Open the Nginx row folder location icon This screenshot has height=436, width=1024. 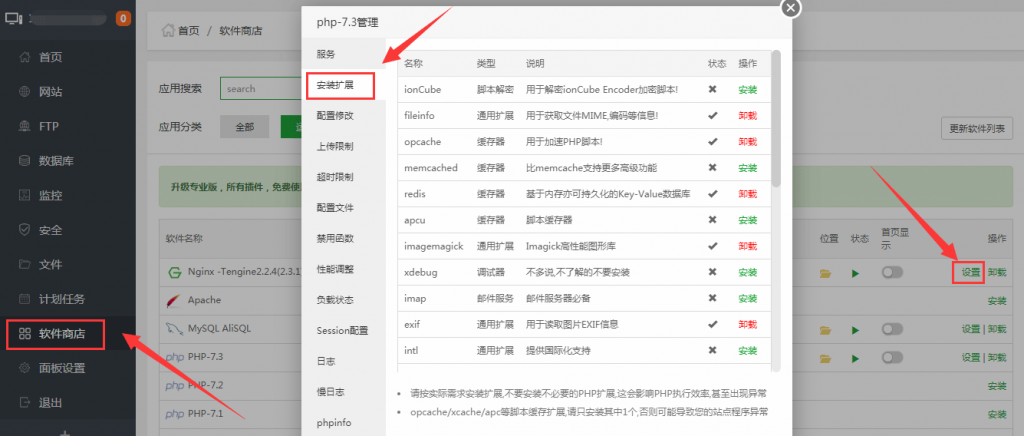pyautogui.click(x=825, y=273)
